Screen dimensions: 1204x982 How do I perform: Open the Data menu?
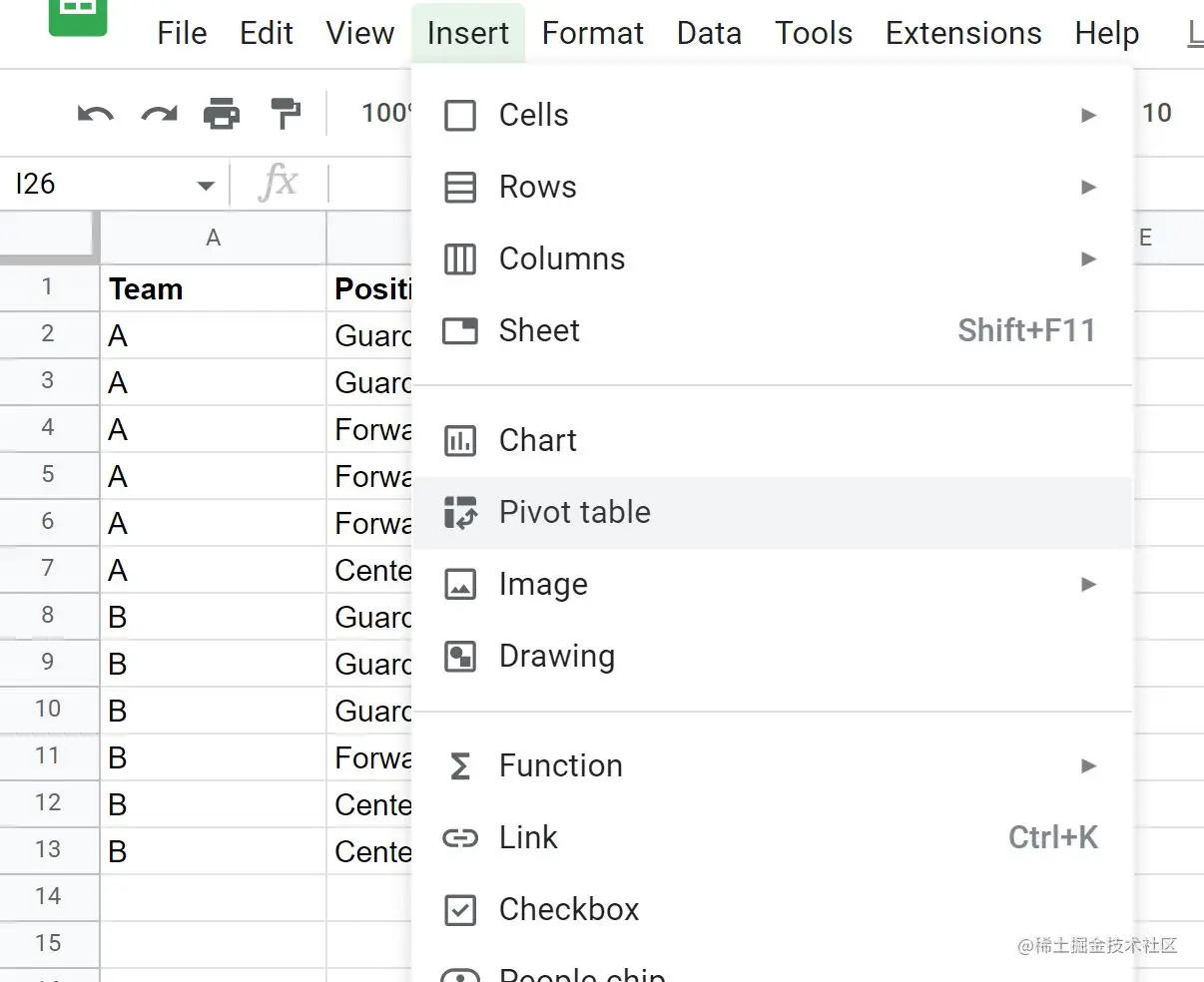click(x=709, y=34)
